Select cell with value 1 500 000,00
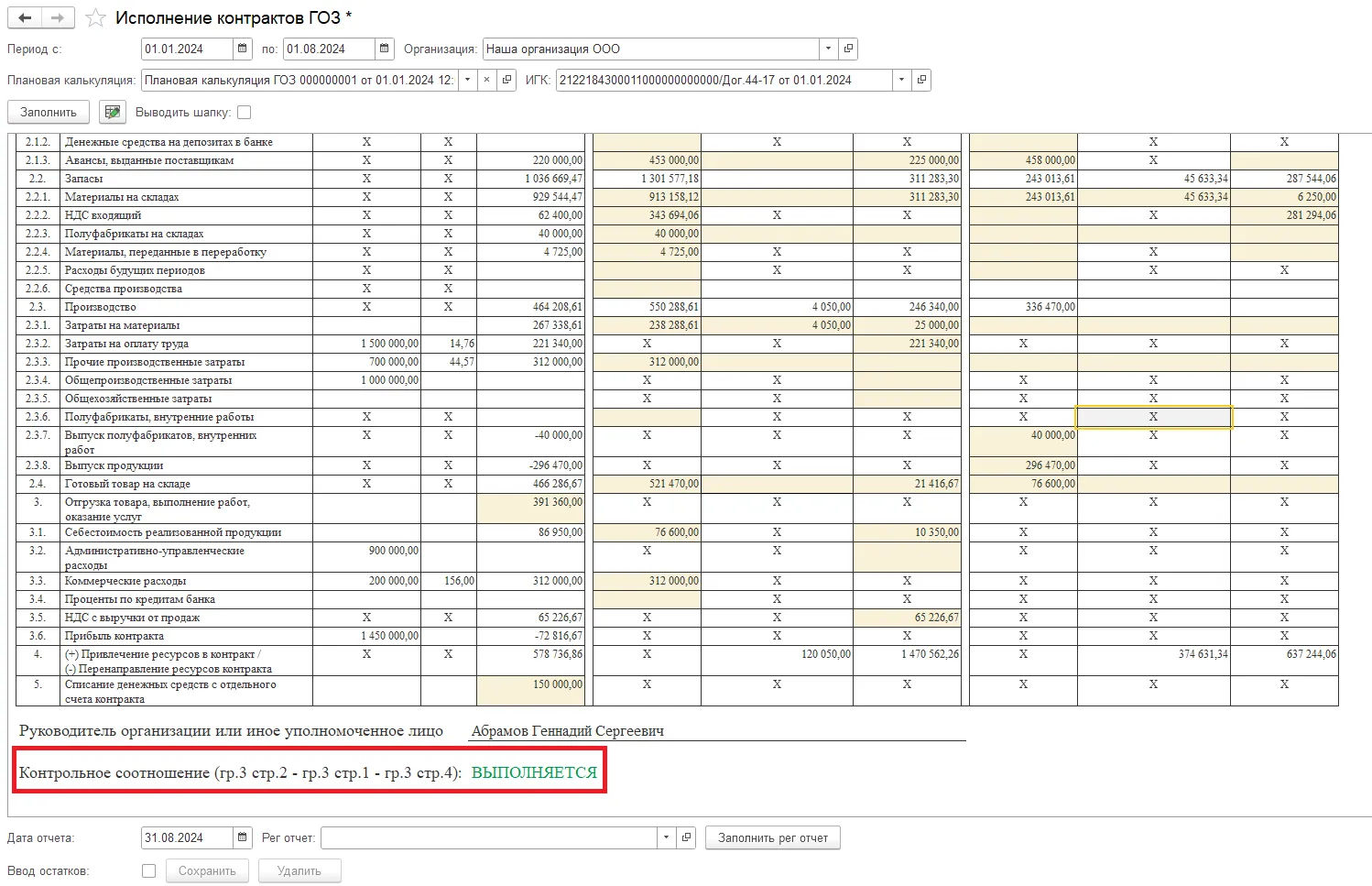The width and height of the screenshot is (1372, 886). pos(366,344)
